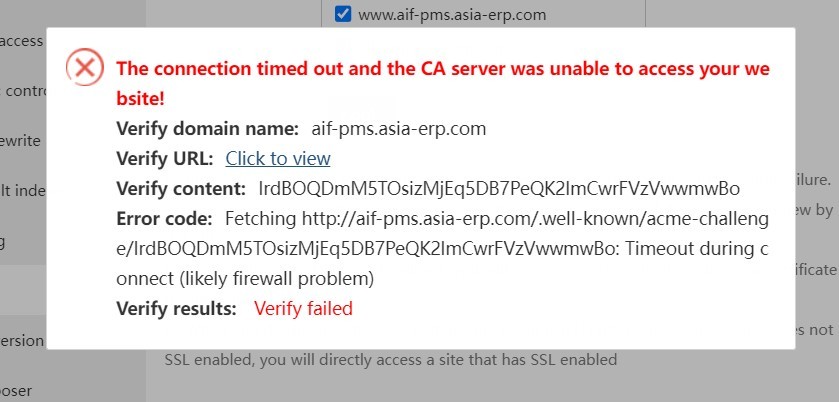Click the verify content token string
This screenshot has height=402, width=839.
coord(498,188)
